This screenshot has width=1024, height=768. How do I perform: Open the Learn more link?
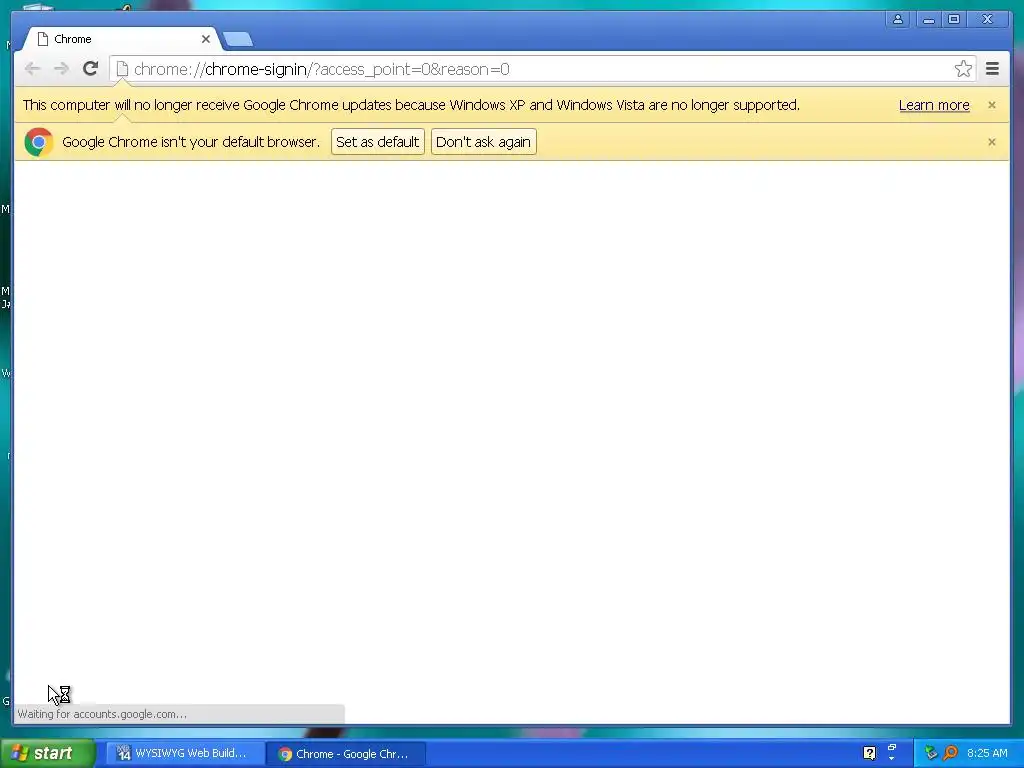click(934, 105)
